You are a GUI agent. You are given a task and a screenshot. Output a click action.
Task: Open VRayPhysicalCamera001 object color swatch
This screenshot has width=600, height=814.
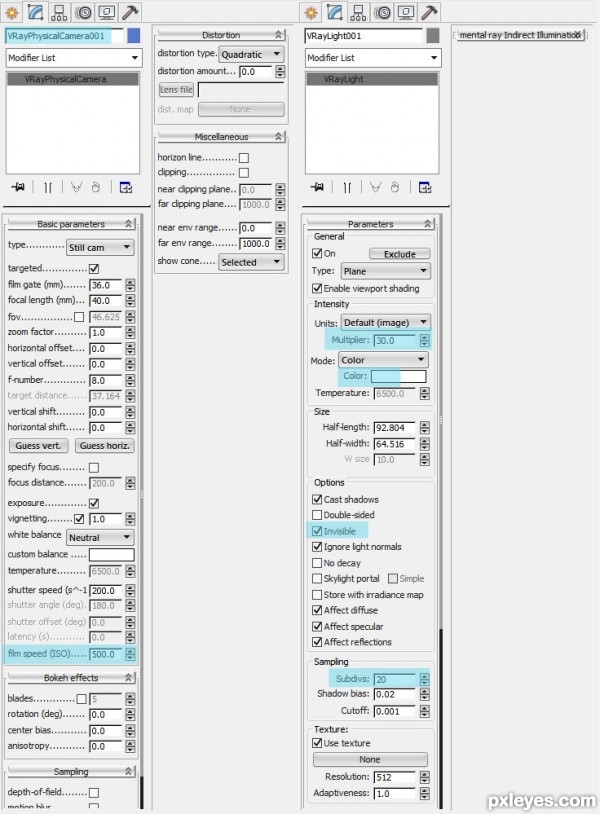134,35
